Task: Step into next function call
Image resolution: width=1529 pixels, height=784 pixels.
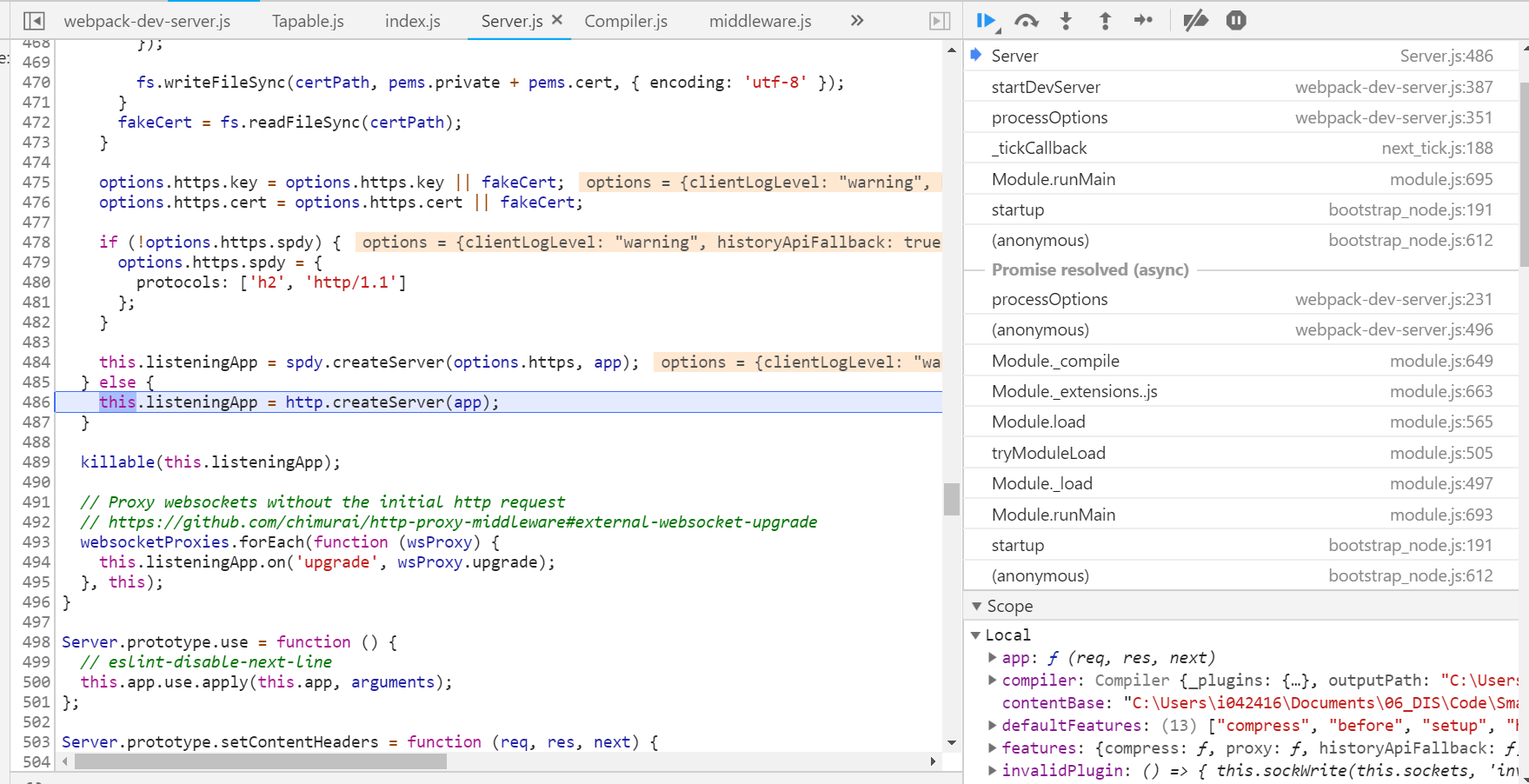Action: (1067, 21)
